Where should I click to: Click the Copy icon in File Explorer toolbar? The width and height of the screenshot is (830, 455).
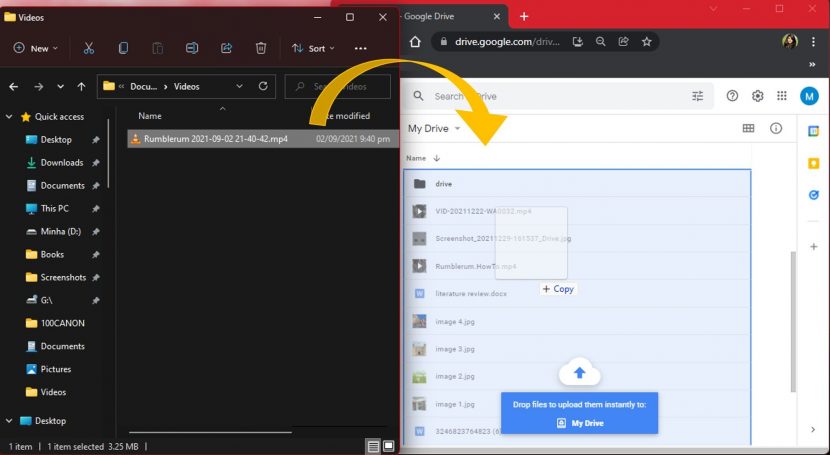[x=123, y=48]
